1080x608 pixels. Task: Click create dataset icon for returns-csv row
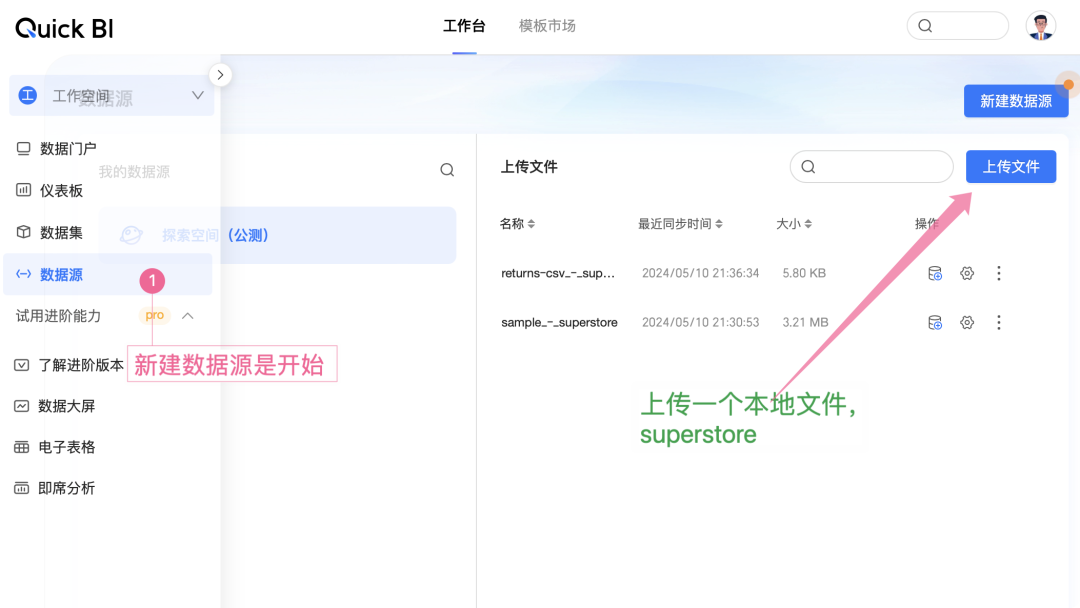tap(935, 273)
